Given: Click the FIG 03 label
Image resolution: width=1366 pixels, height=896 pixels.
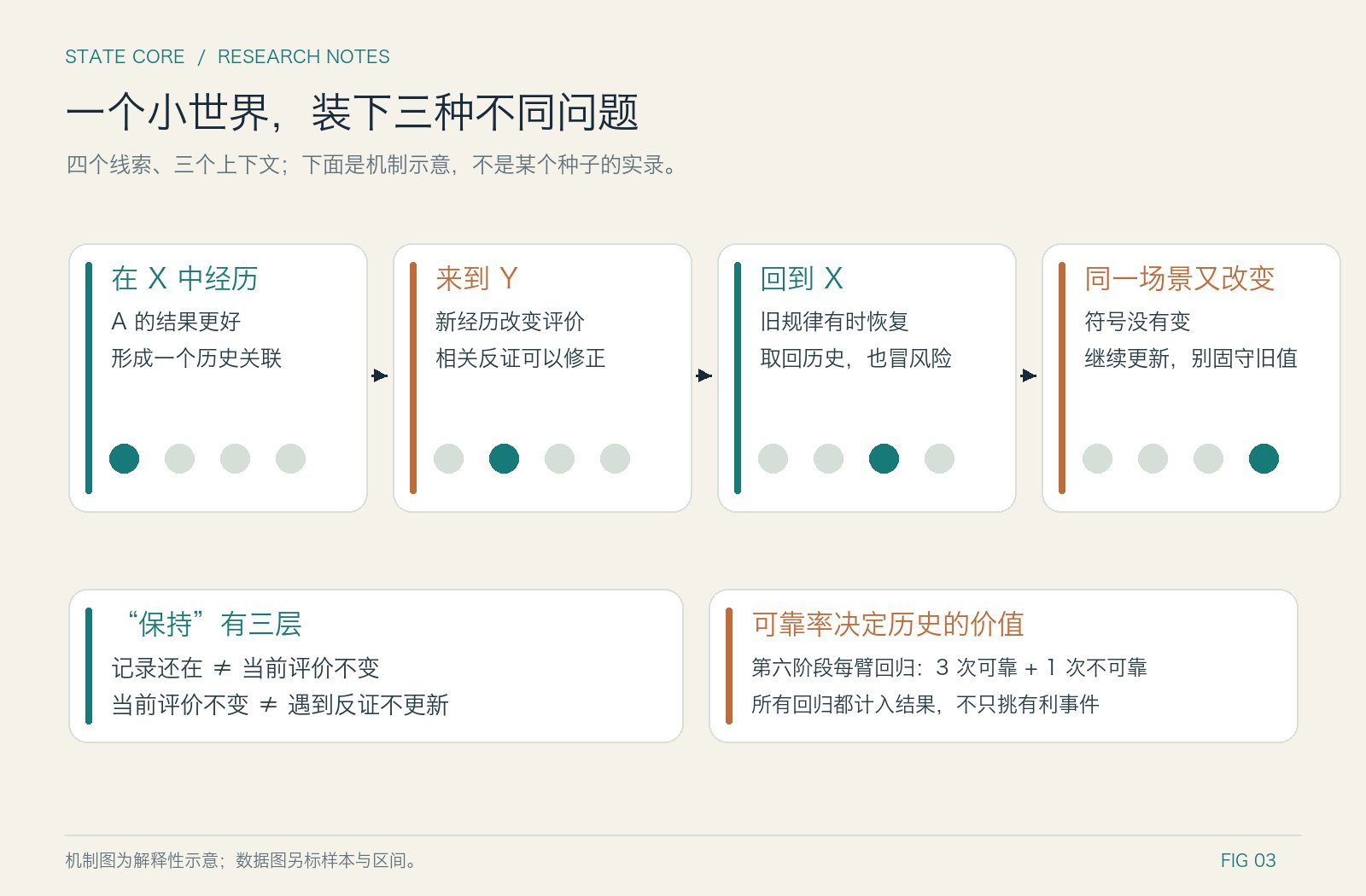Looking at the screenshot, I should (x=1248, y=860).
